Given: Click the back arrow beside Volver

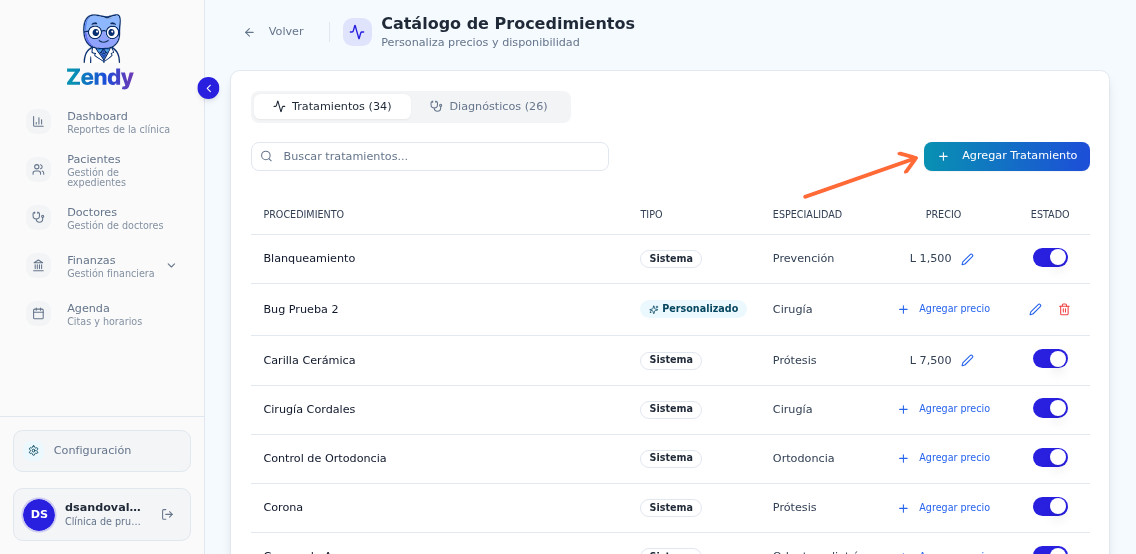Looking at the screenshot, I should click(249, 32).
